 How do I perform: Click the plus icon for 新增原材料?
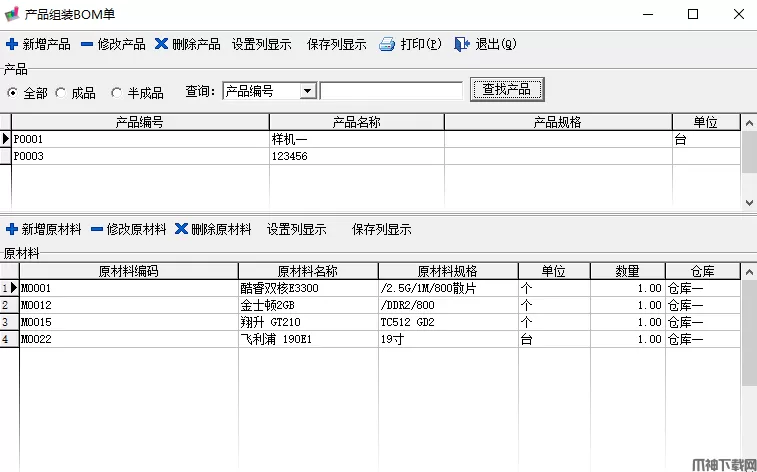(12, 229)
